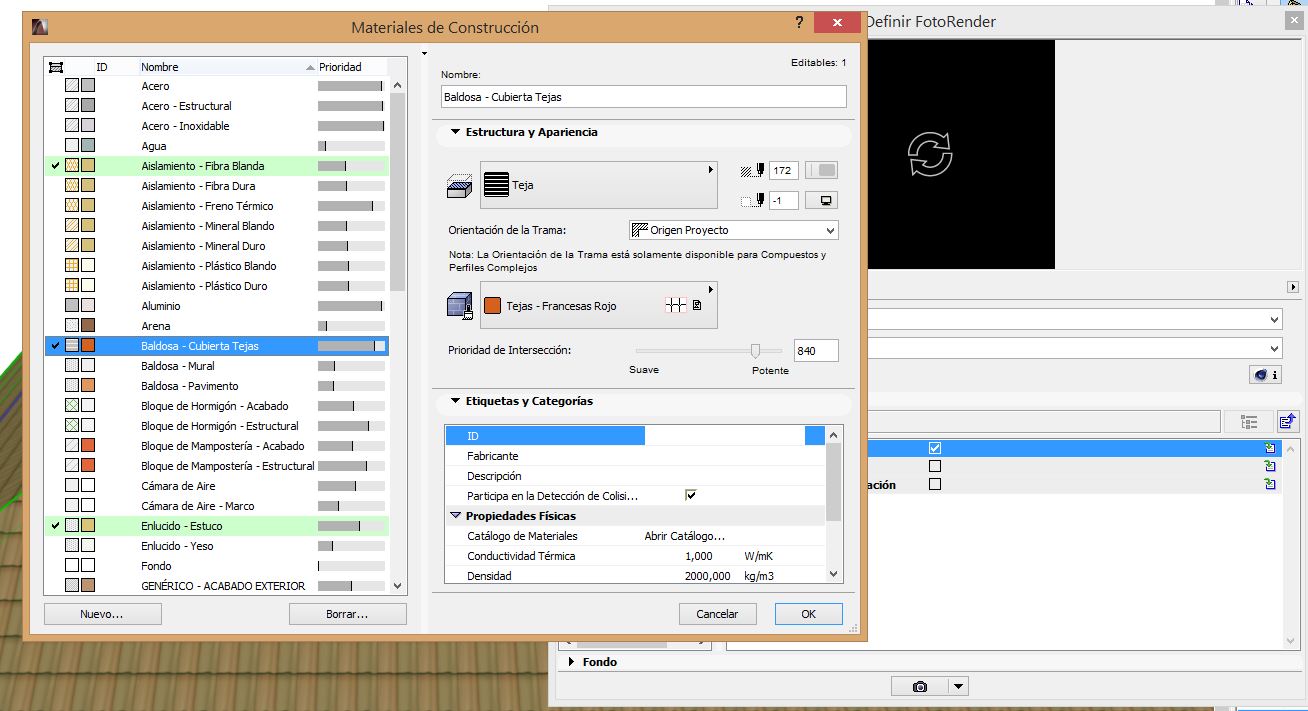Open the Orientación de la Trama dropdown
Screen dimensions: 1308x711
[x=733, y=230]
